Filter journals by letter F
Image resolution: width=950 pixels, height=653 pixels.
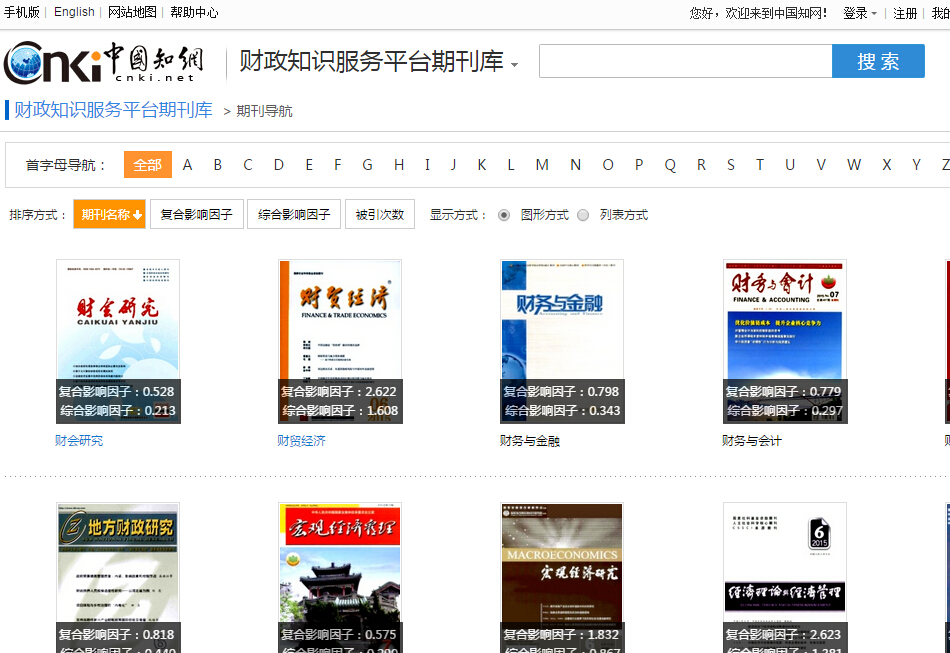(x=337, y=165)
